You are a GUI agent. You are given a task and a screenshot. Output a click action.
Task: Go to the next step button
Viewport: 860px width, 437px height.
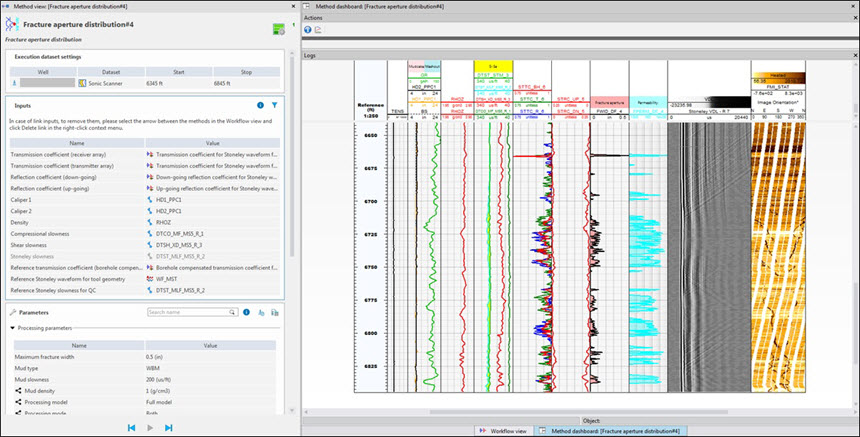point(168,428)
